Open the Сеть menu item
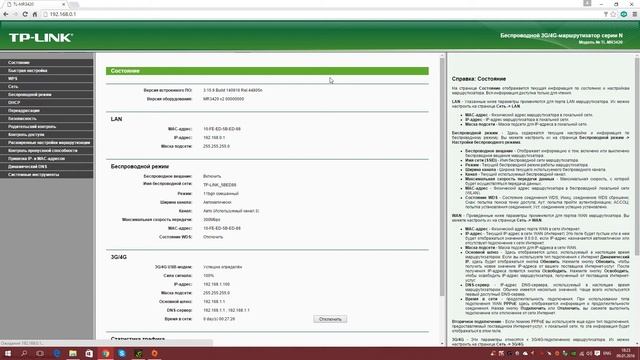 47,87
